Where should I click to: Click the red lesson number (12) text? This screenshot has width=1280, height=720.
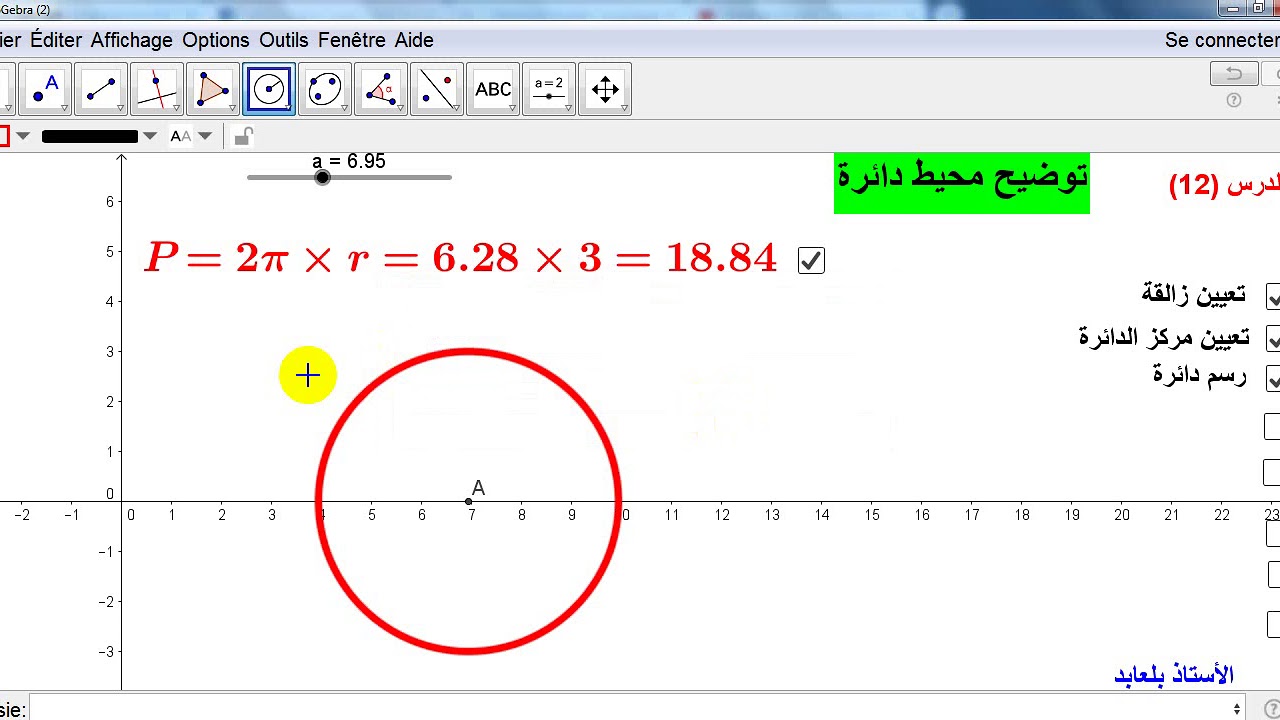pos(1194,185)
